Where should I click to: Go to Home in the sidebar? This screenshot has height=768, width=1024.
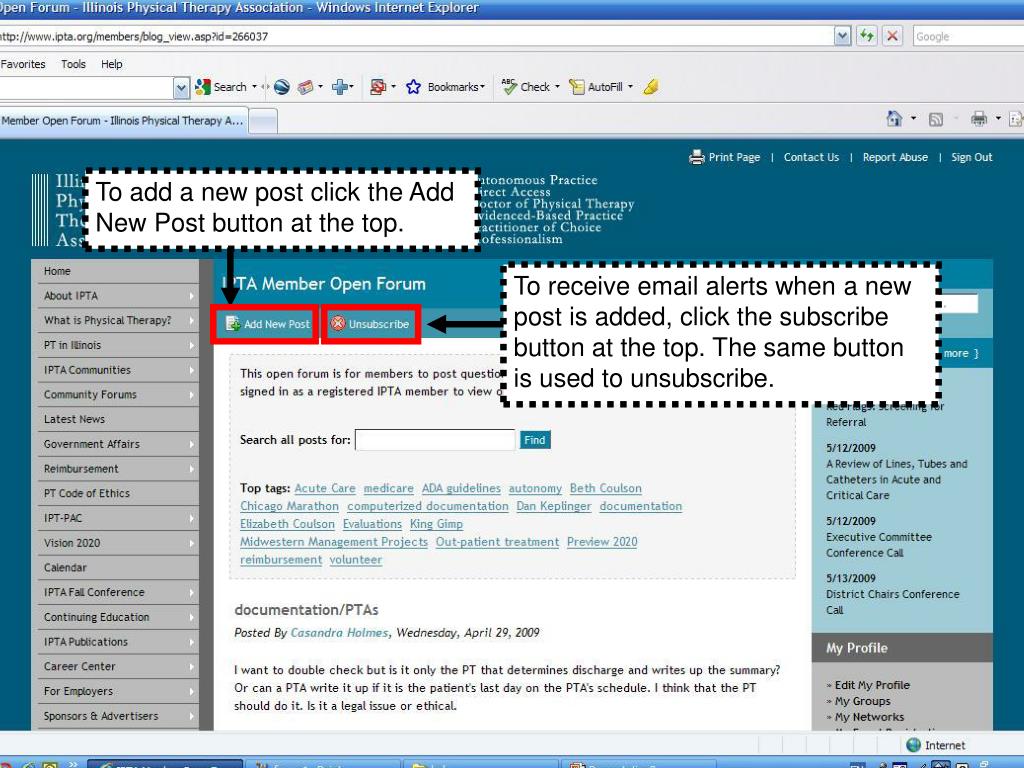point(118,271)
